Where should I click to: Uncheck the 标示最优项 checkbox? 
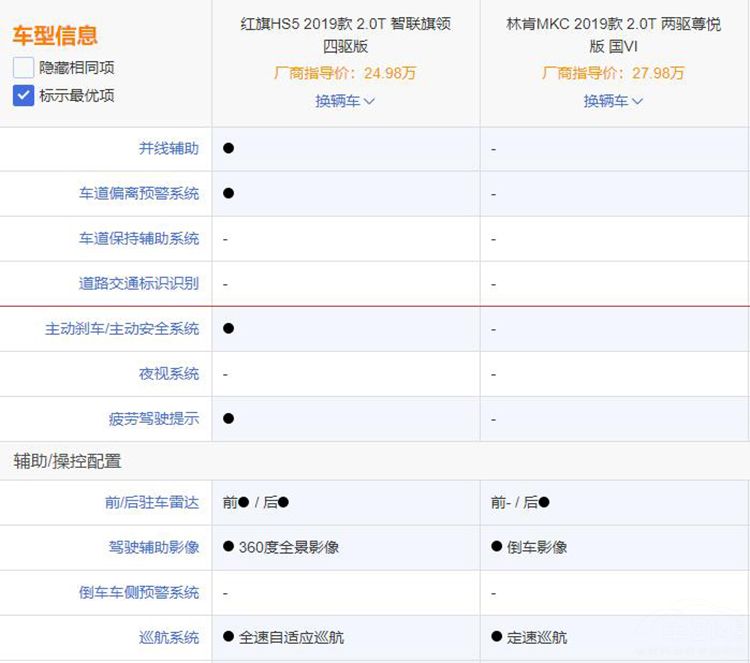pyautogui.click(x=24, y=96)
